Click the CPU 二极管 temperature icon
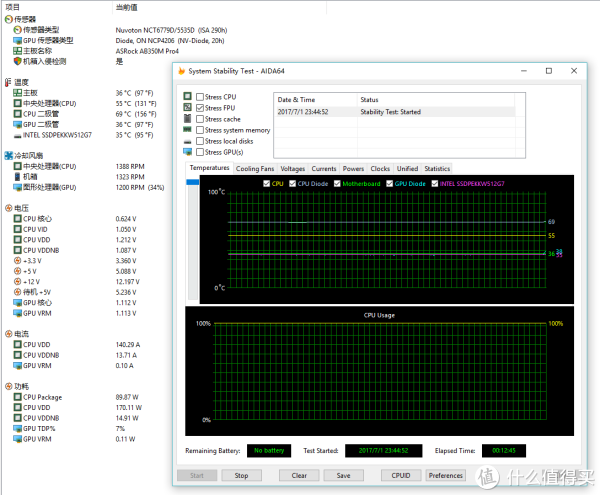Image resolution: width=600 pixels, height=495 pixels. pyautogui.click(x=17, y=114)
